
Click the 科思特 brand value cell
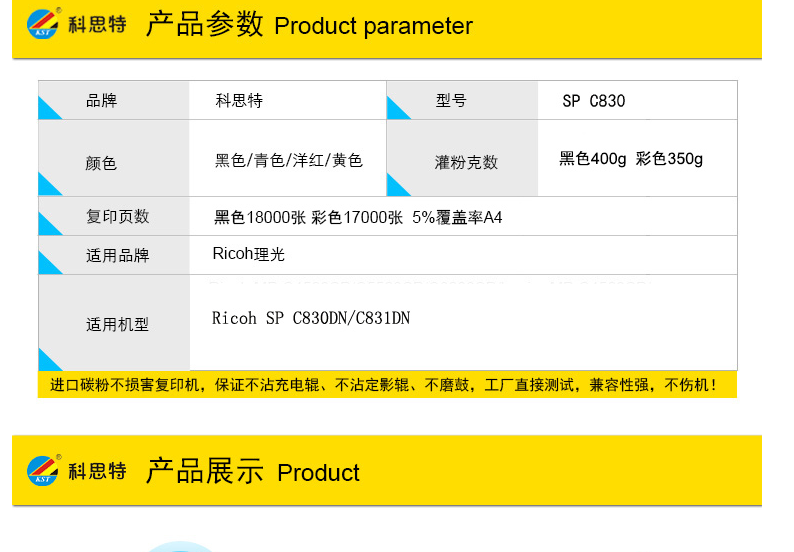(x=287, y=100)
